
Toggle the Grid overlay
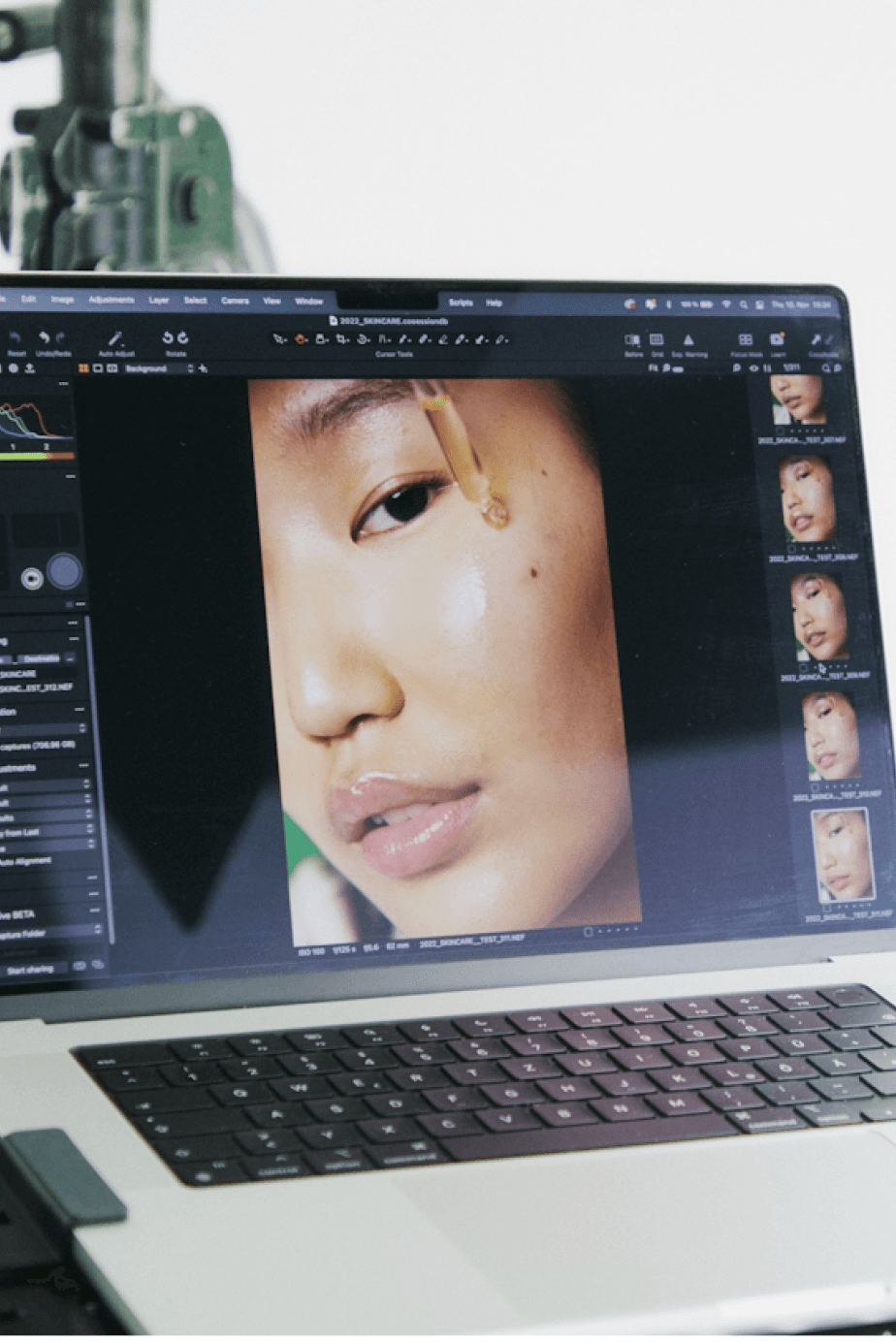click(x=656, y=339)
